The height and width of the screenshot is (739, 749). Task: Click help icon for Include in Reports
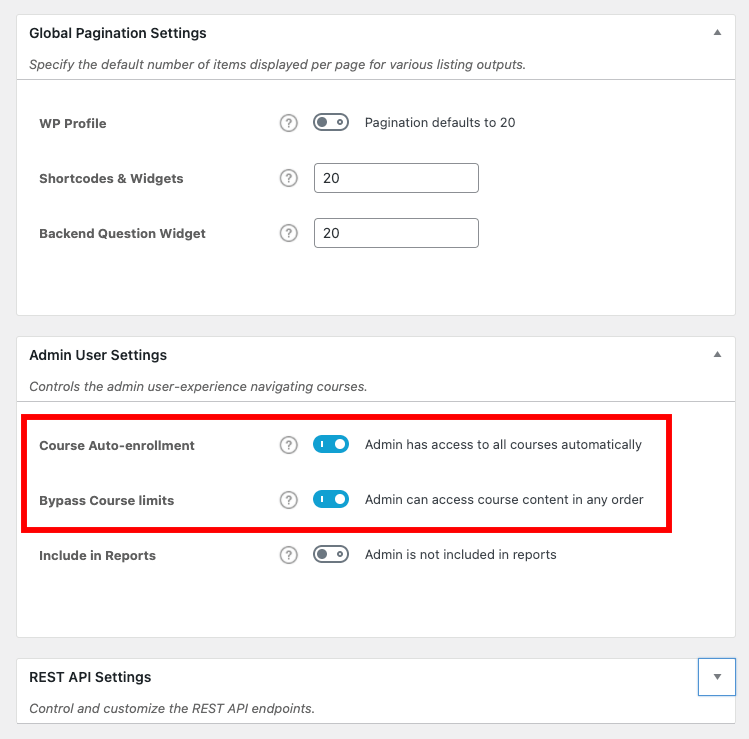pyautogui.click(x=289, y=554)
